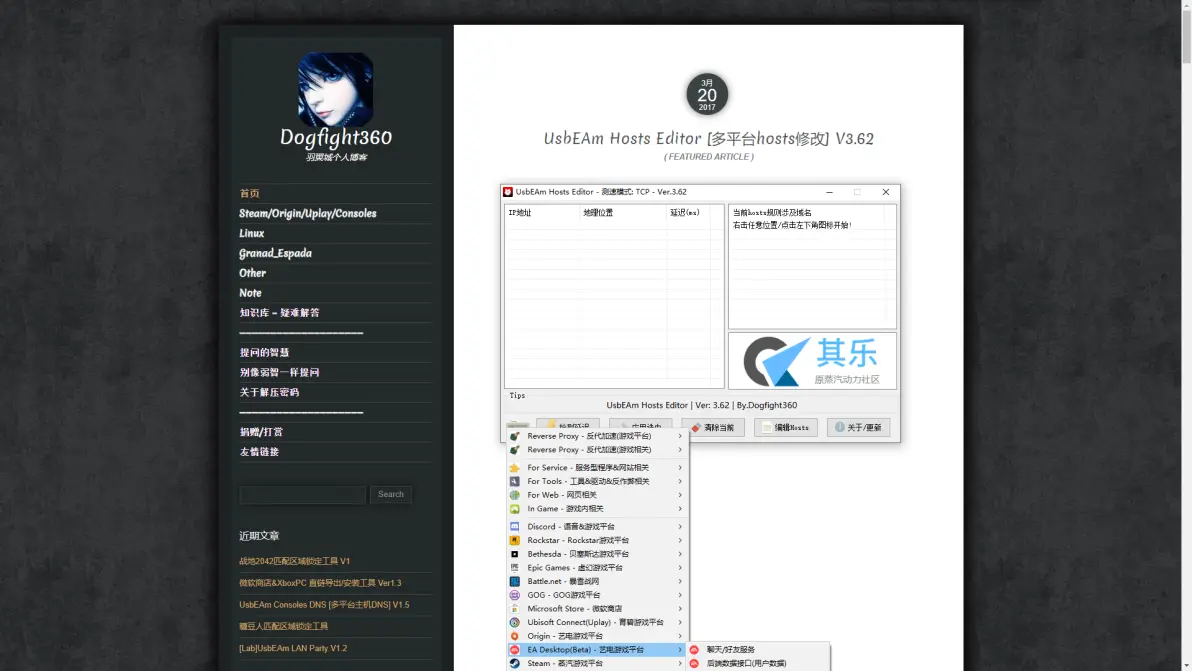Open recent post UsbEAm Consoles DNS V1.5
This screenshot has height=671, width=1192.
324,605
